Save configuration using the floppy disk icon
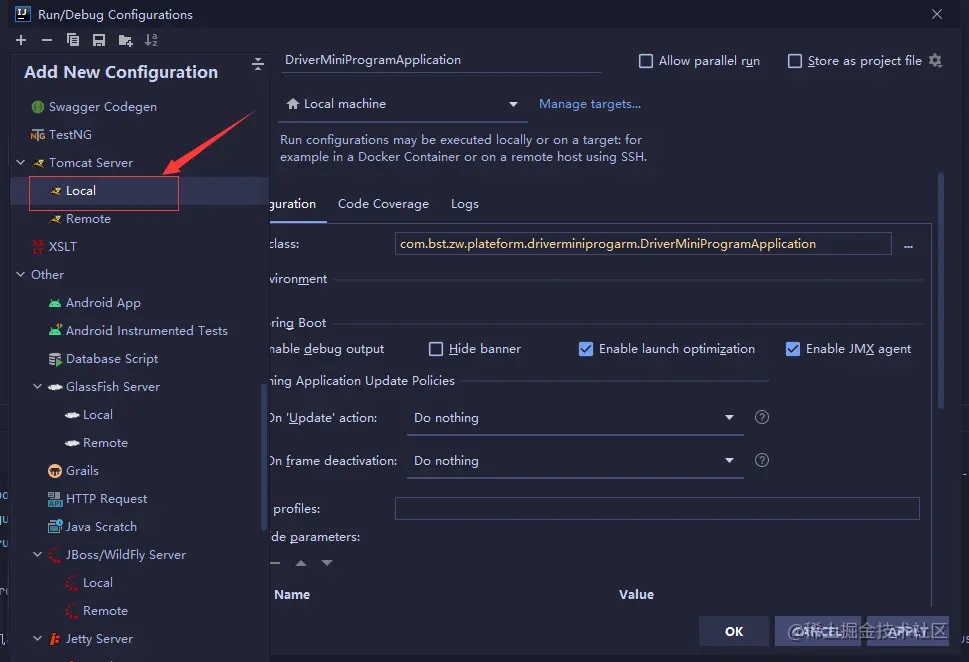This screenshot has width=969, height=662. (x=99, y=40)
